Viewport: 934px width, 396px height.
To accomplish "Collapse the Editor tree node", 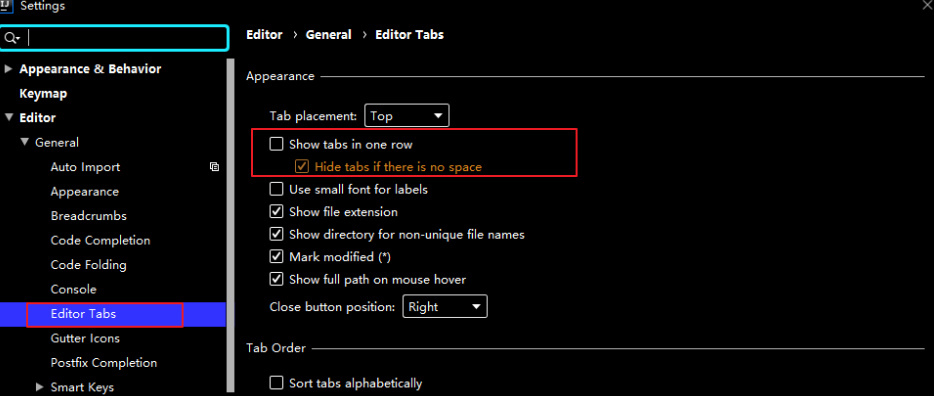I will [x=8, y=117].
